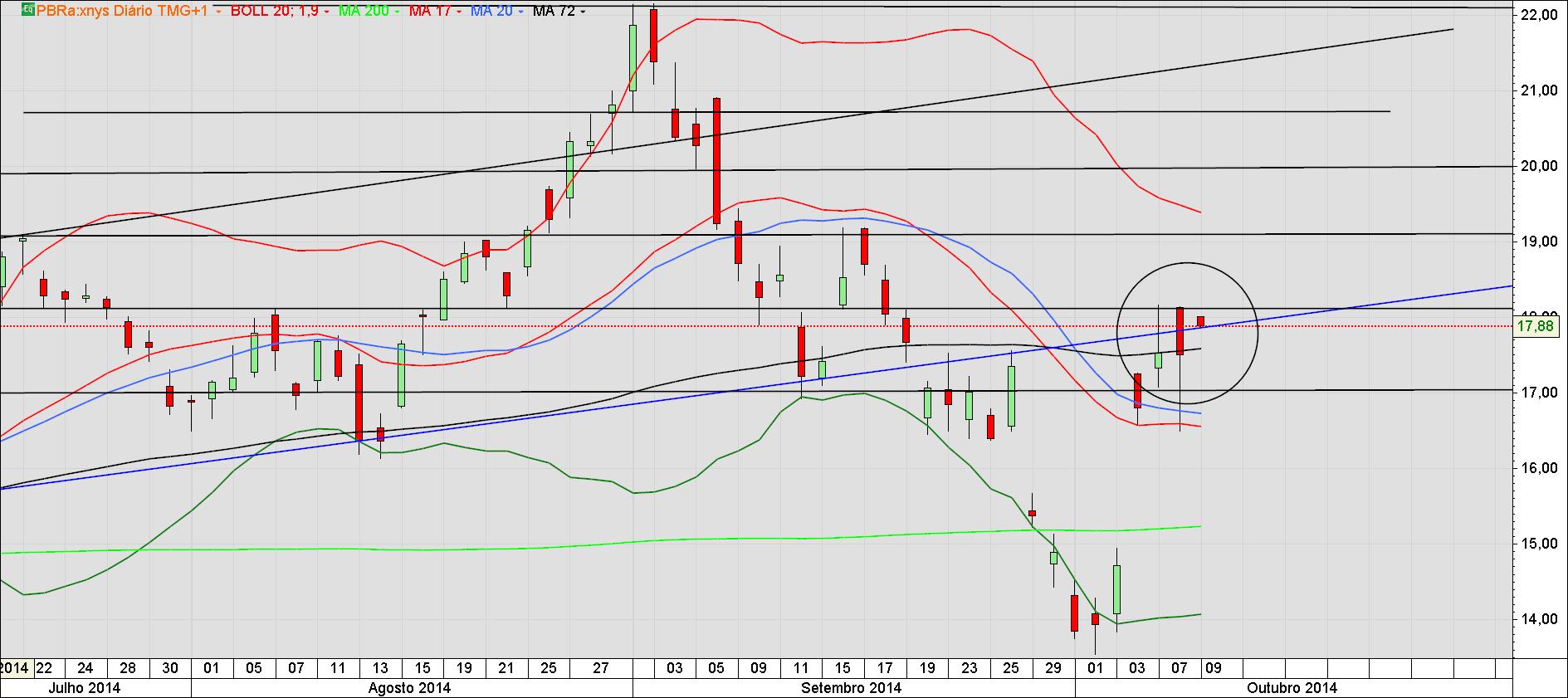Click the date label 17 in September
The height and width of the screenshot is (698, 1568).
pyautogui.click(x=885, y=668)
